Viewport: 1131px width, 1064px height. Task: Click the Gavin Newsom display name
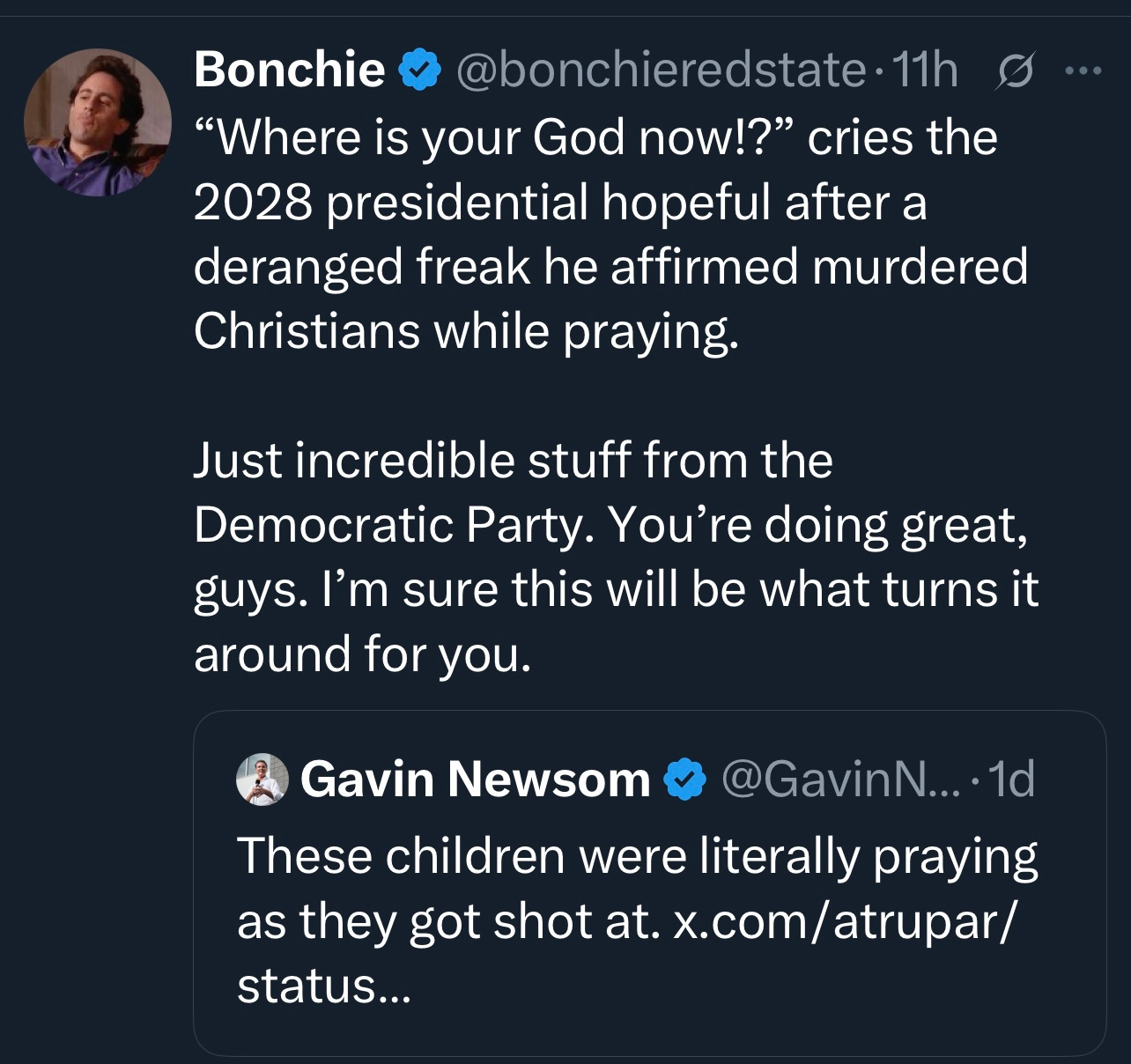point(475,780)
